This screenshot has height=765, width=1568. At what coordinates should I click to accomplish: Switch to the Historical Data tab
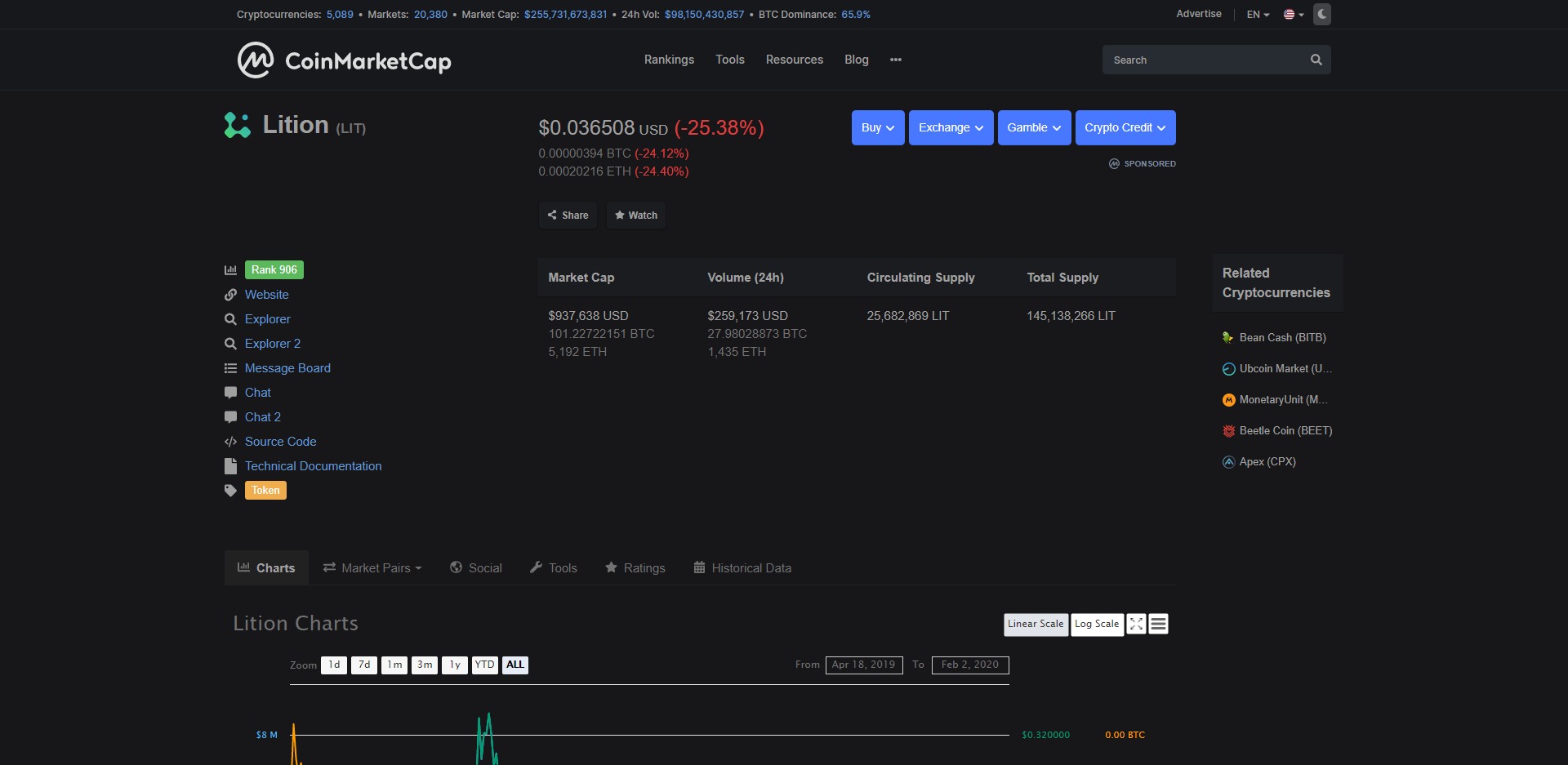coord(742,567)
